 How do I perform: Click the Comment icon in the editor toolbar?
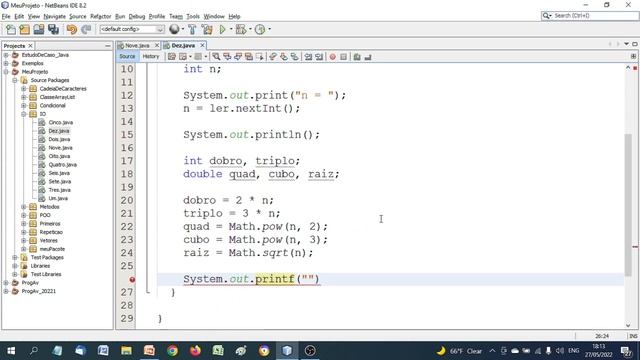[357, 57]
